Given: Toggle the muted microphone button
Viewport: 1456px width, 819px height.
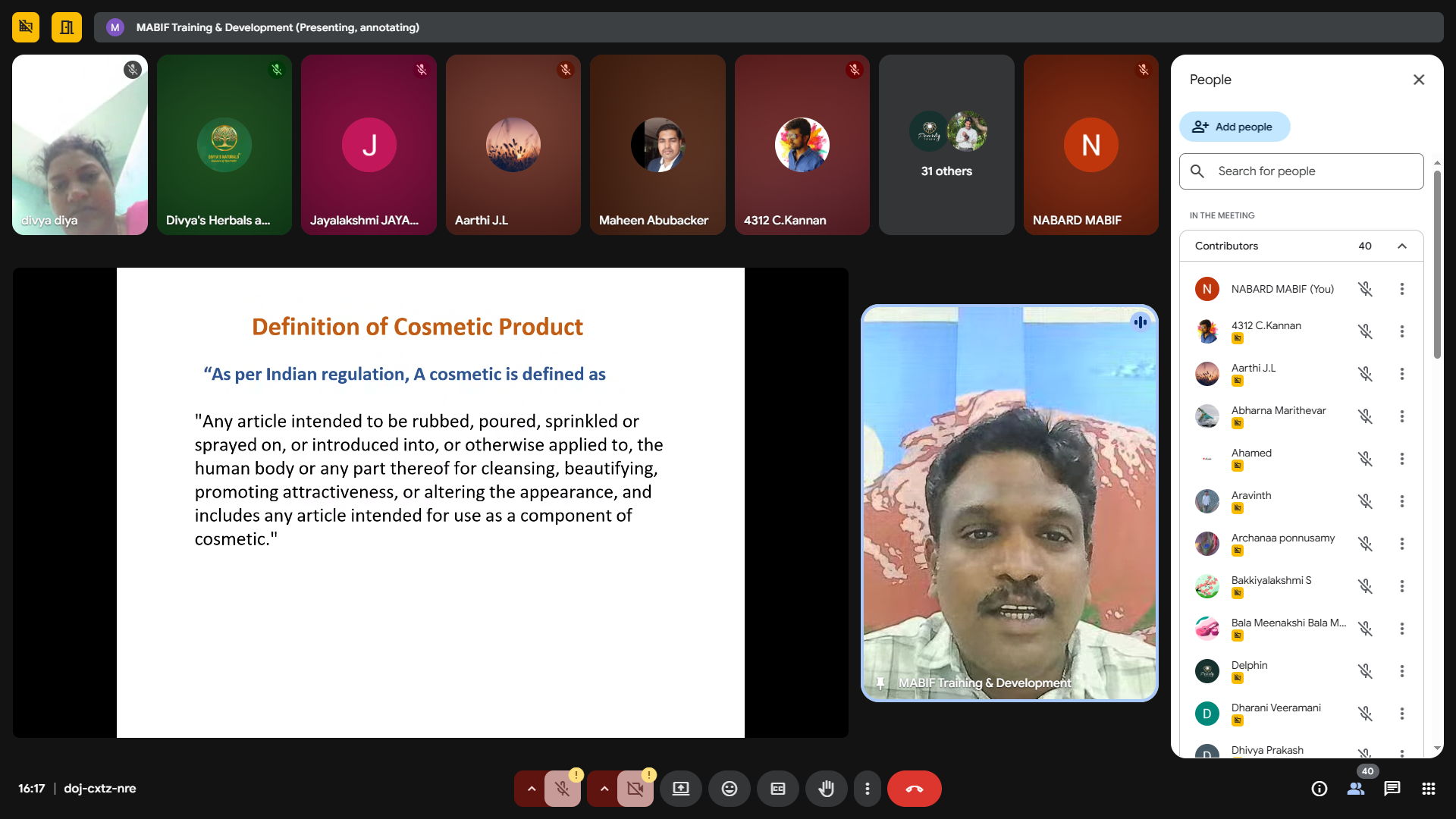Looking at the screenshot, I should [x=562, y=789].
